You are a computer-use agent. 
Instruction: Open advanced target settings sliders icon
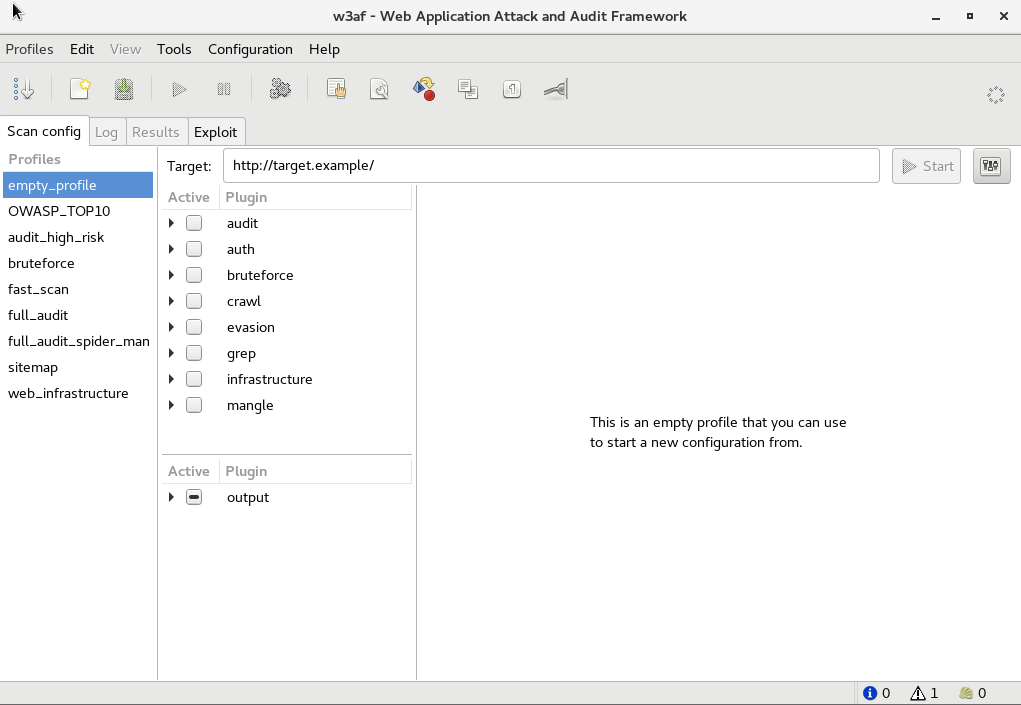[991, 166]
